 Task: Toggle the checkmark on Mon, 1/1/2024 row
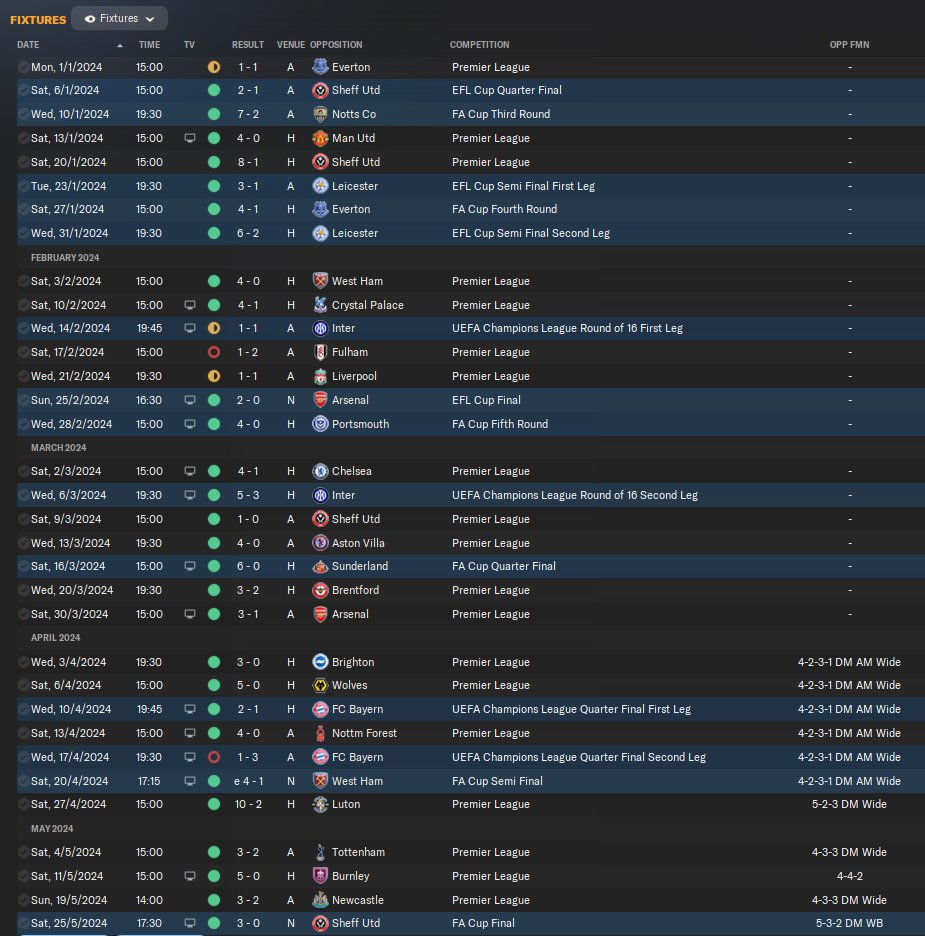point(23,67)
